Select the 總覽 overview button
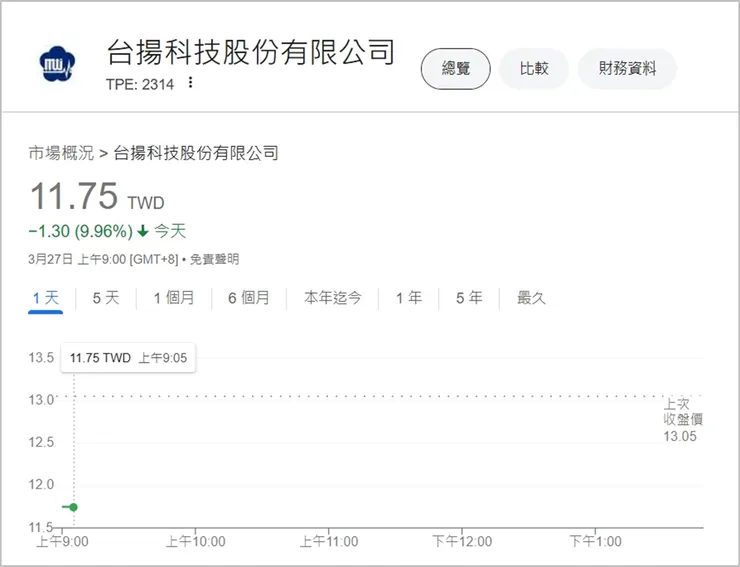 [455, 68]
